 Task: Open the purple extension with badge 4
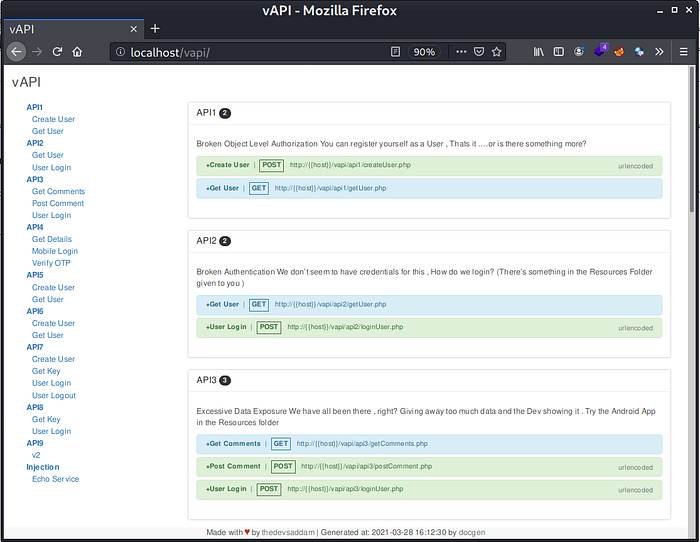(x=600, y=50)
